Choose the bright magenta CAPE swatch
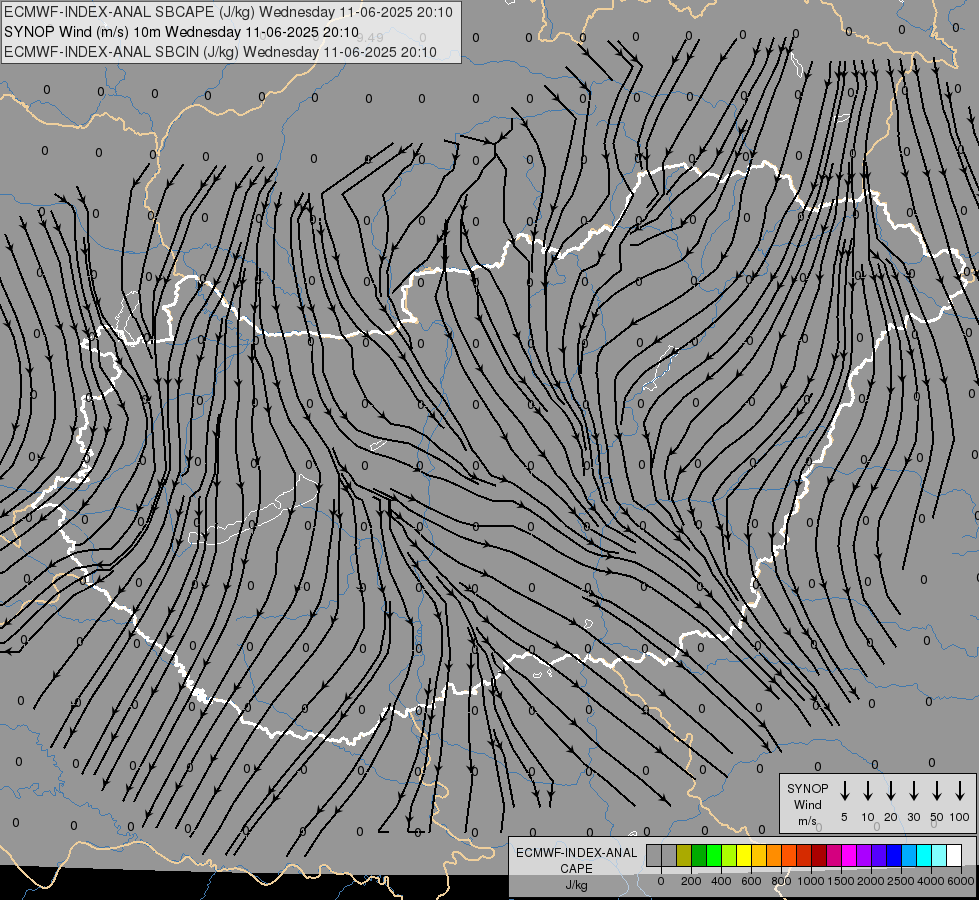979x900 pixels. [849, 856]
